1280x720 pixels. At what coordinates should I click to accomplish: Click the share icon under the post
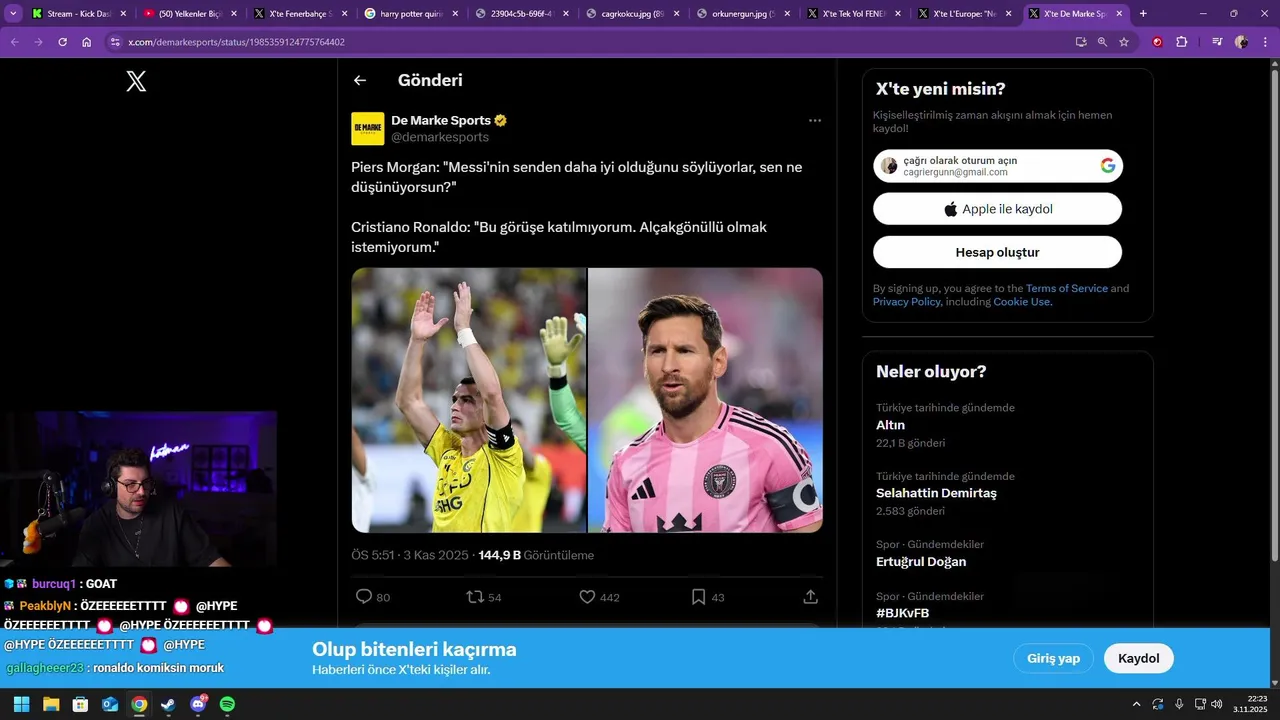(x=811, y=596)
